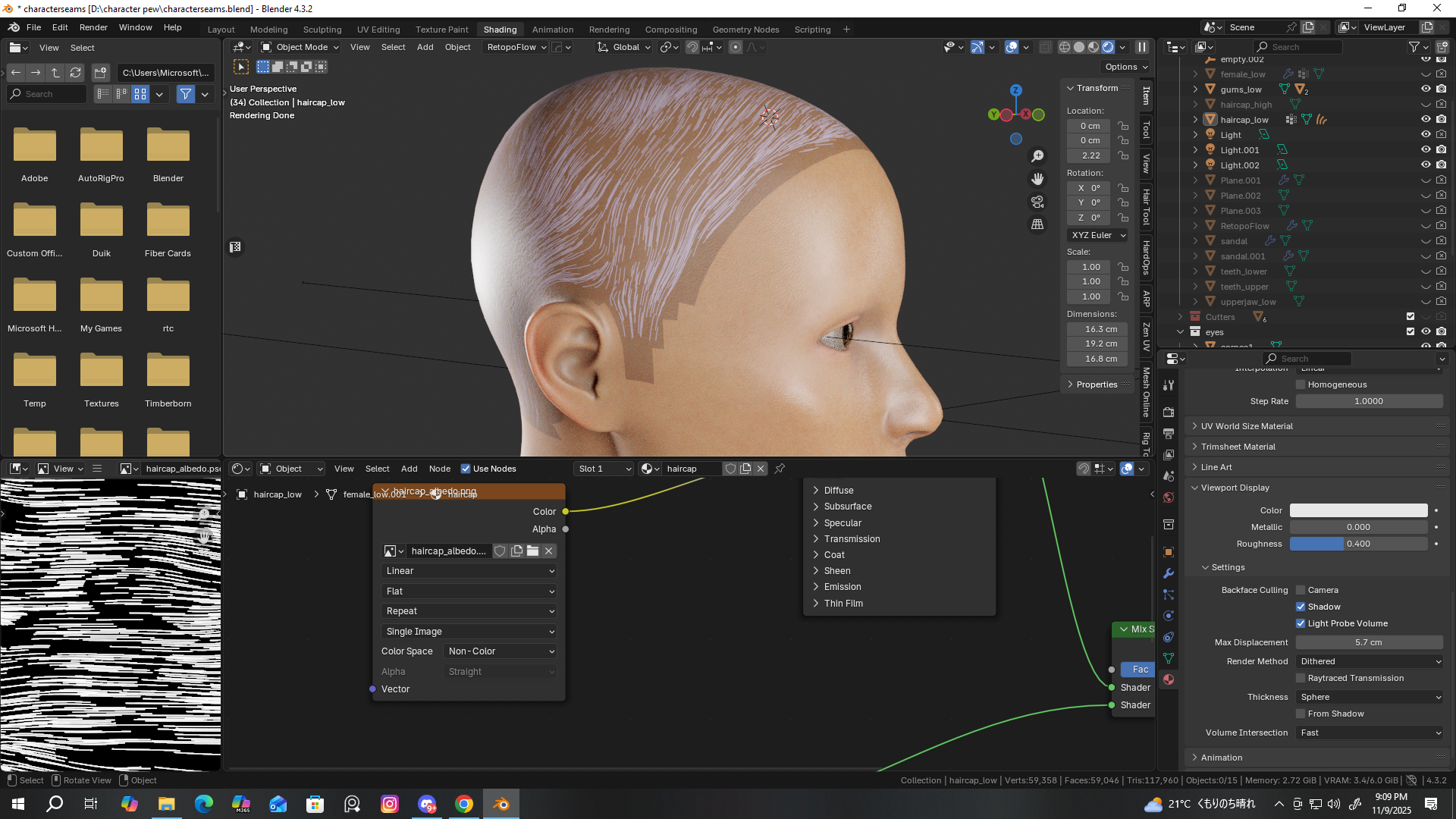1456x819 pixels.
Task: Open the Material properties tab icon
Action: 1169,679
